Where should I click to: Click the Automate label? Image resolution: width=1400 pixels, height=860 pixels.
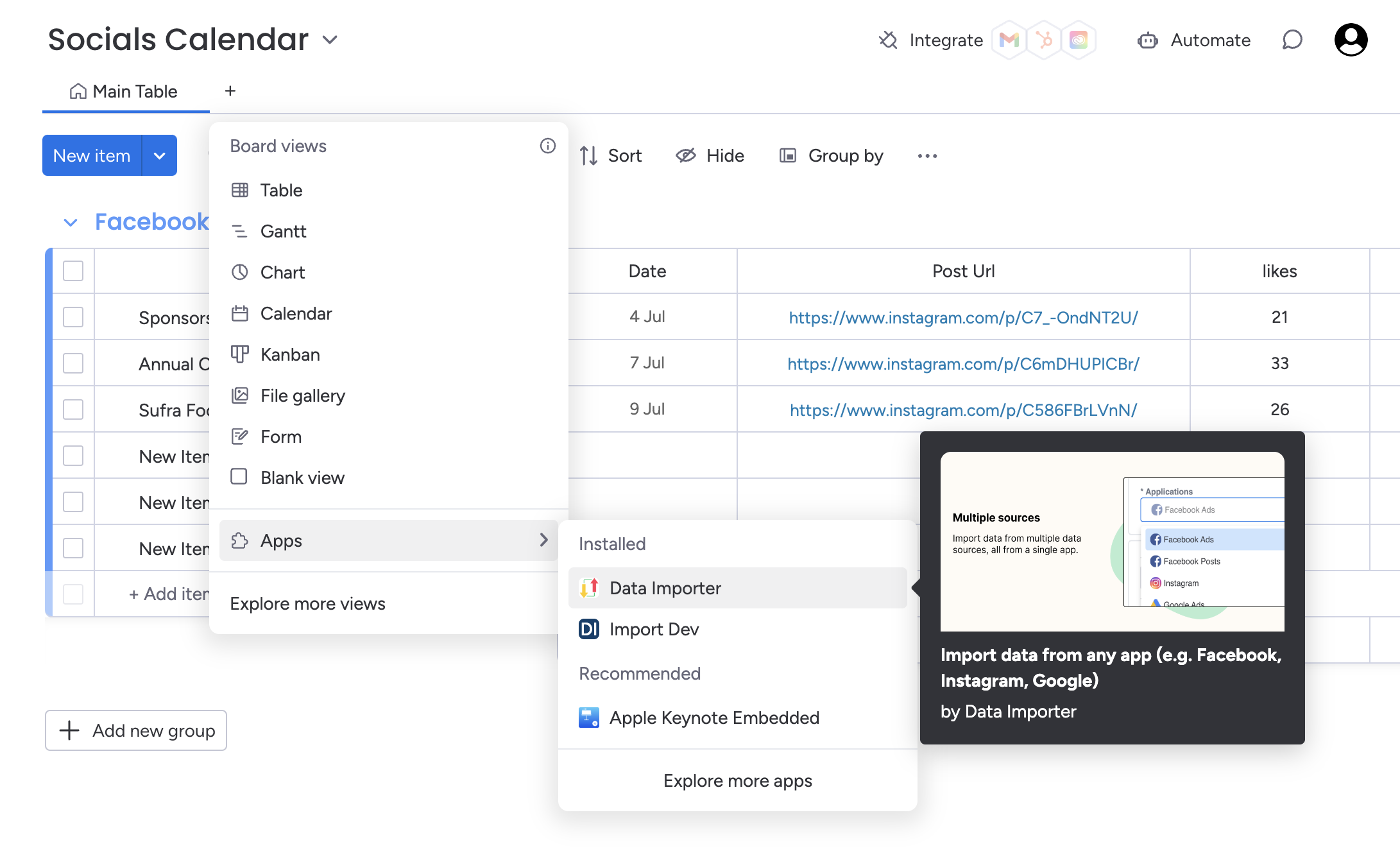1211,40
